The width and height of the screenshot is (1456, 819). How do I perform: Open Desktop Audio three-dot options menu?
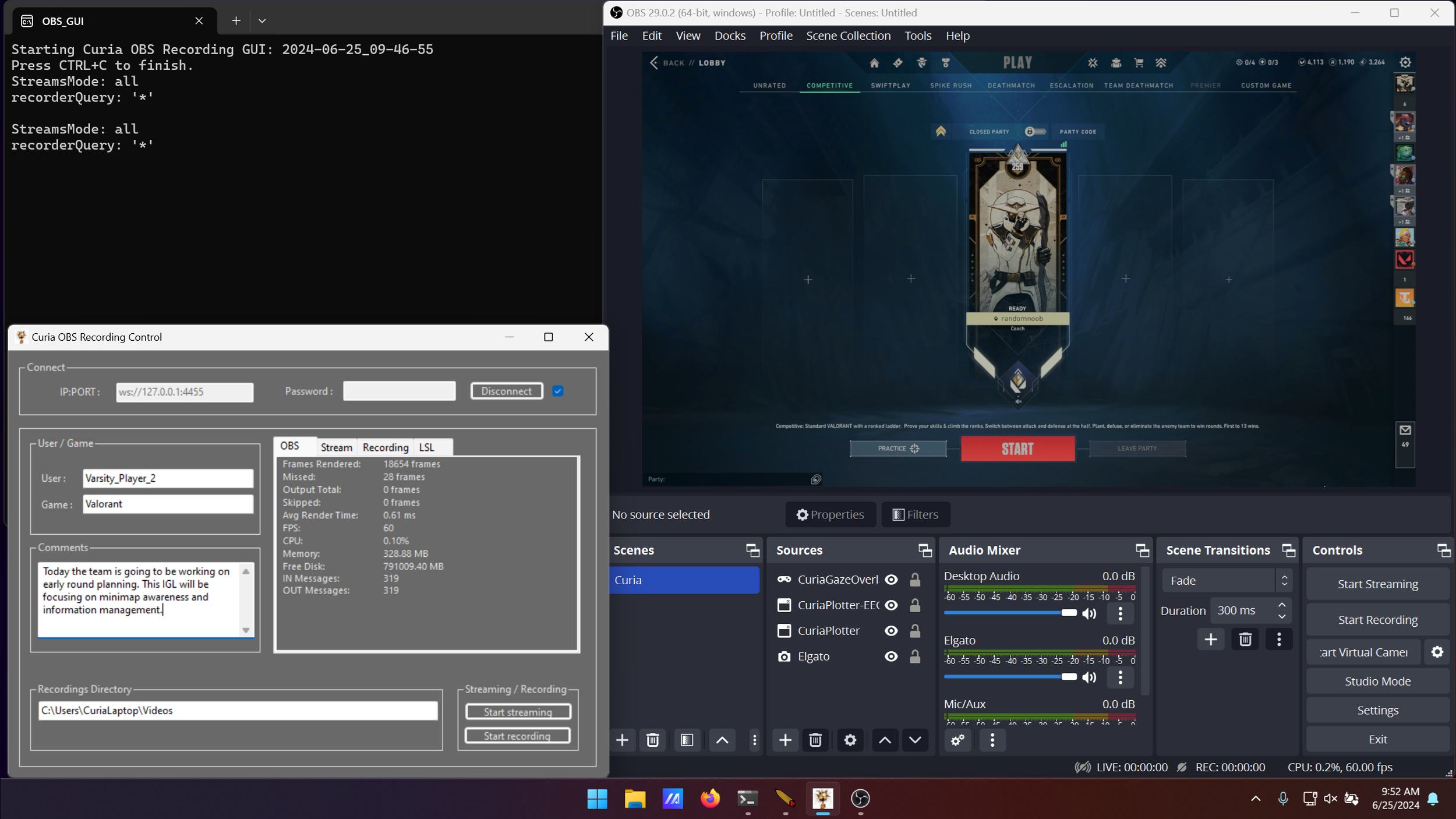click(1120, 613)
